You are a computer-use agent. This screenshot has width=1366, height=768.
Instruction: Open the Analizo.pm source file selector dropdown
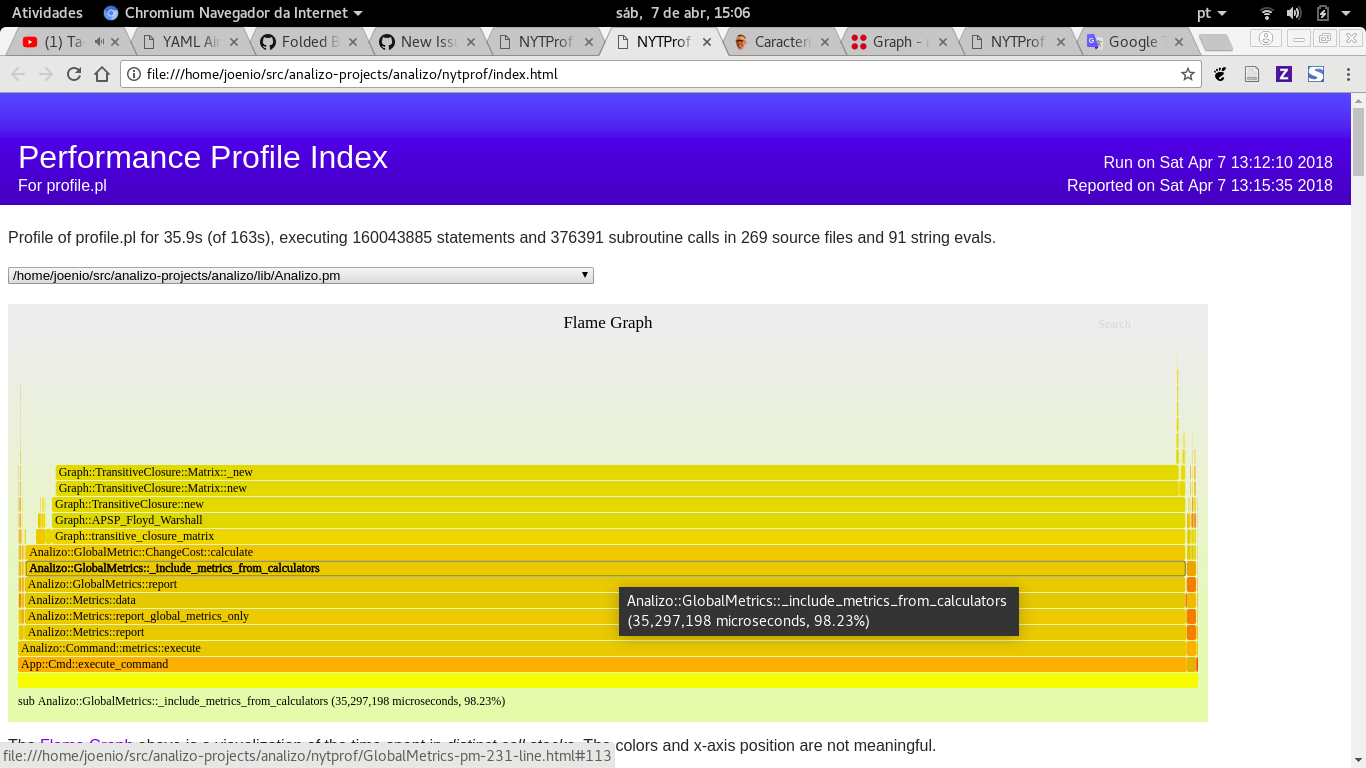(300, 275)
